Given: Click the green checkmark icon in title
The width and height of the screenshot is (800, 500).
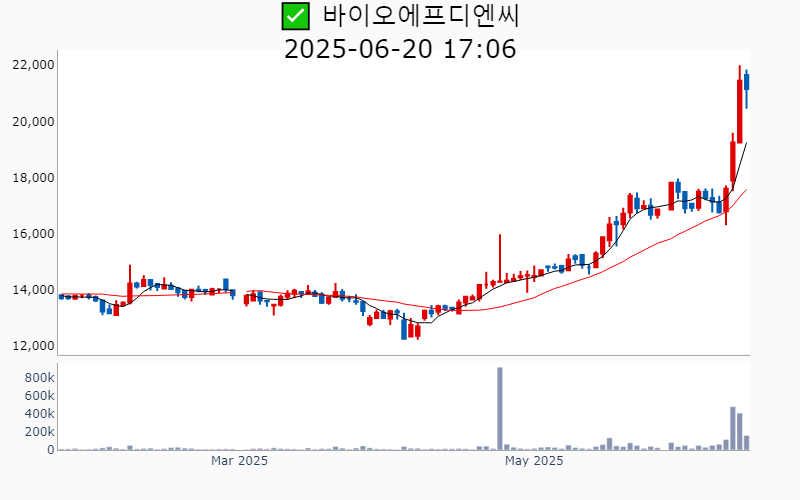Looking at the screenshot, I should 295,16.
